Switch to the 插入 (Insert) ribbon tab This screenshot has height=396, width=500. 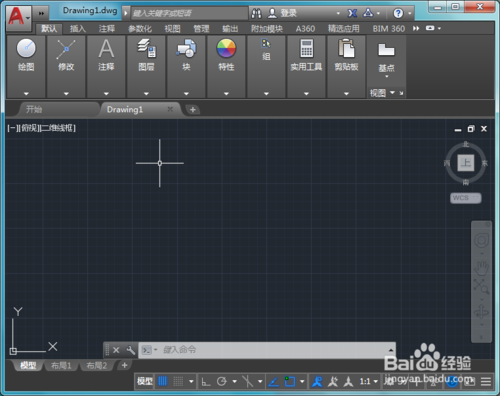tap(78, 29)
